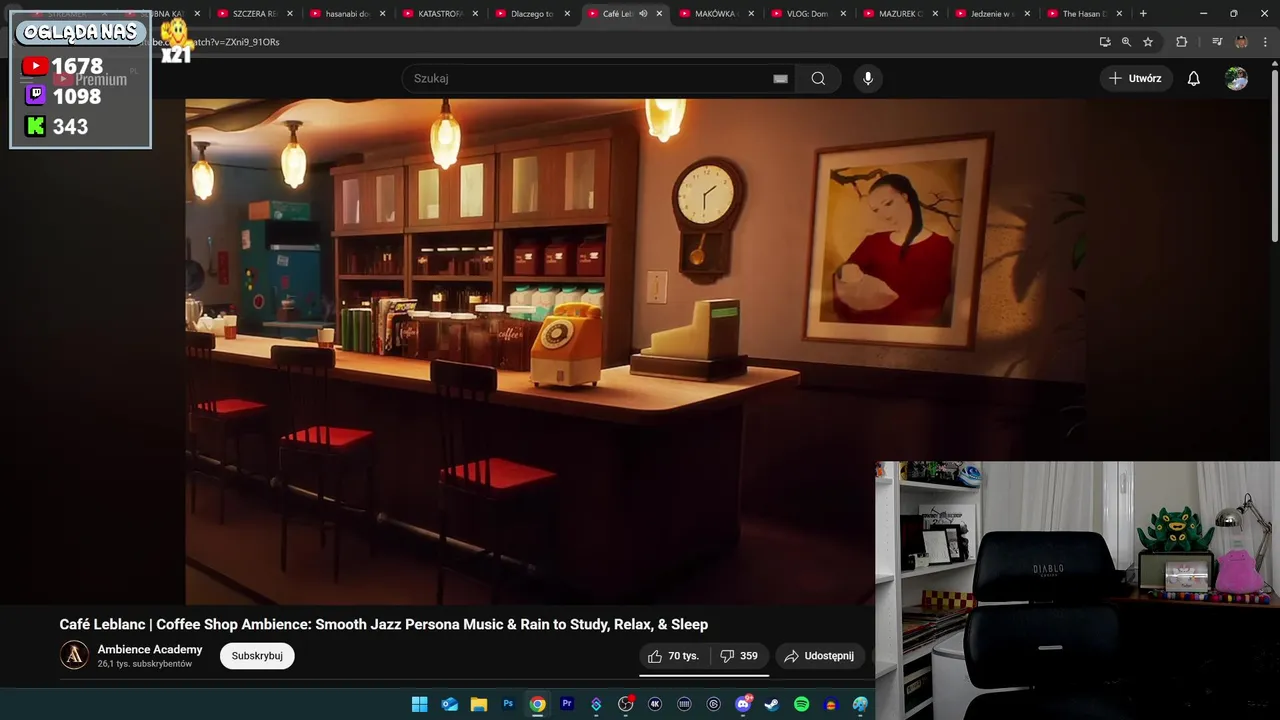
Task: Open the Paint app taskbar icon
Action: click(x=860, y=704)
